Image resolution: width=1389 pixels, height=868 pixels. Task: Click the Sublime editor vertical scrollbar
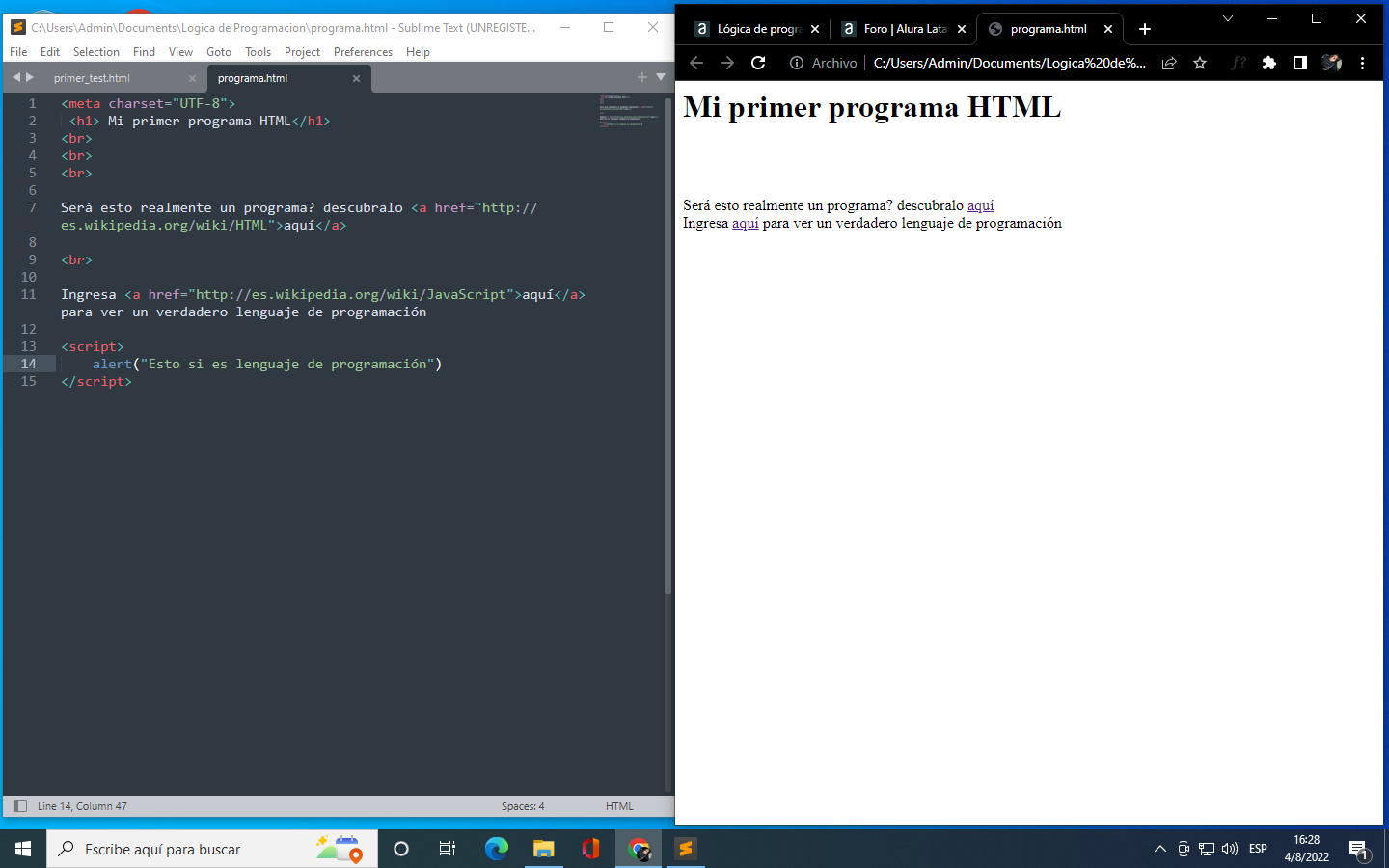tap(667, 345)
